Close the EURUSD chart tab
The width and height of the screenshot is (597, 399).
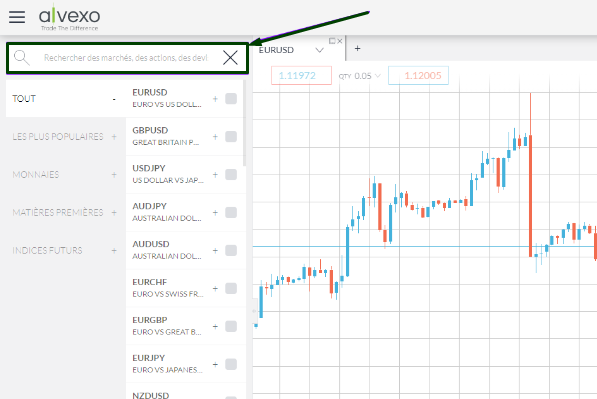[x=340, y=41]
